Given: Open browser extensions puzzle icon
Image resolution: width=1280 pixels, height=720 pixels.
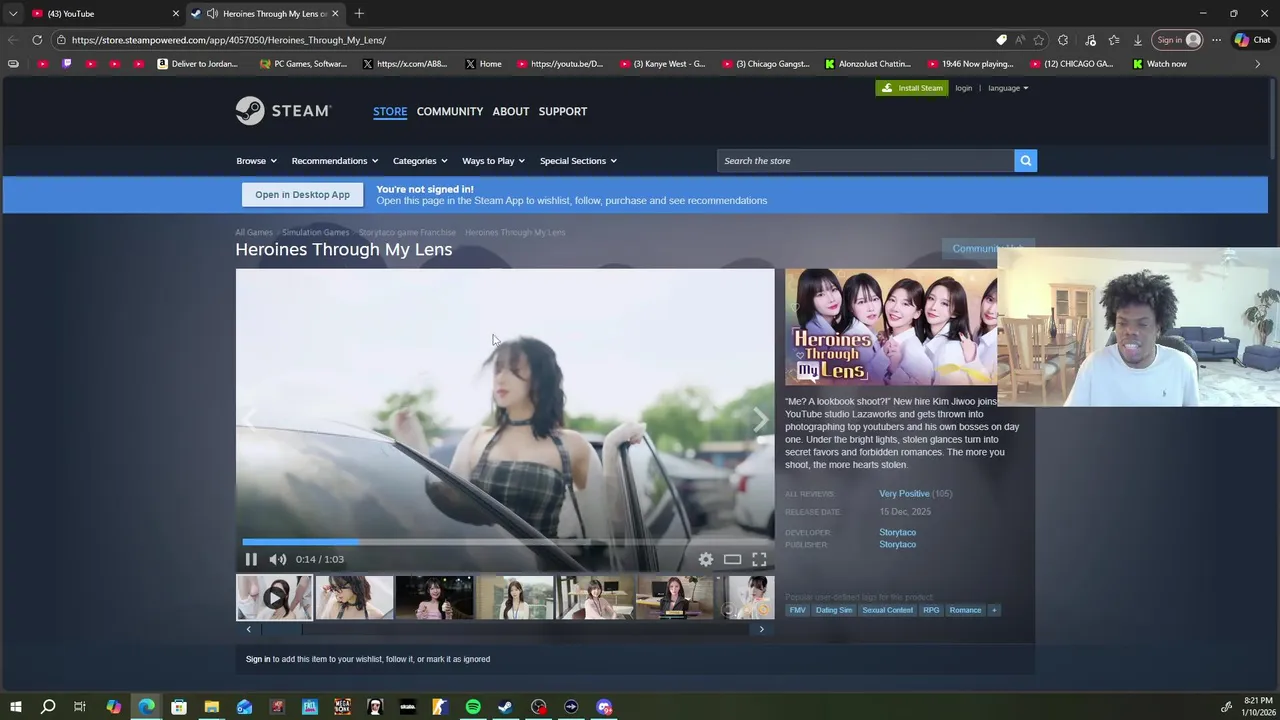Looking at the screenshot, I should 1063,40.
